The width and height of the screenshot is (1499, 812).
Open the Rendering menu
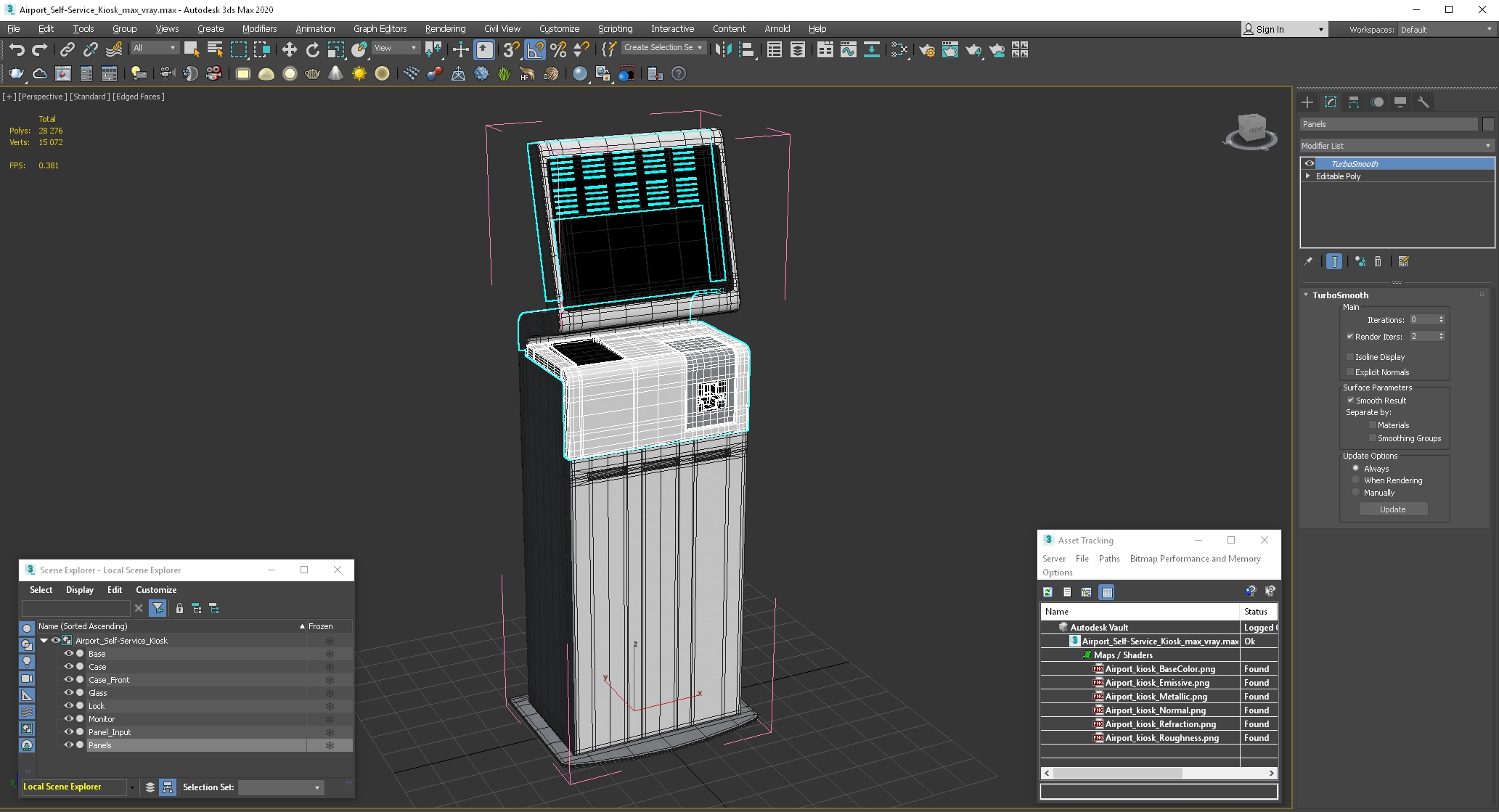pyautogui.click(x=445, y=29)
